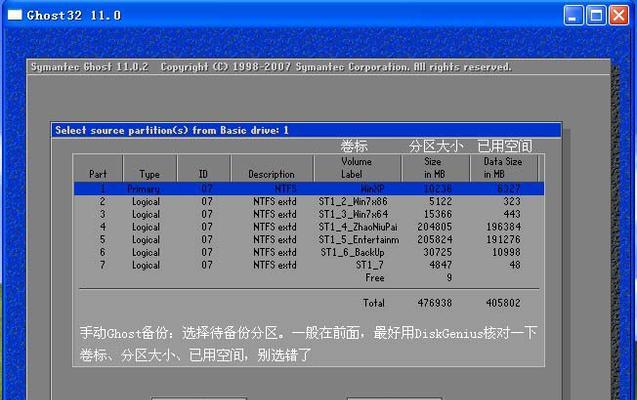Click the Type column header
Screen dimensions: 637x400
click(x=150, y=168)
